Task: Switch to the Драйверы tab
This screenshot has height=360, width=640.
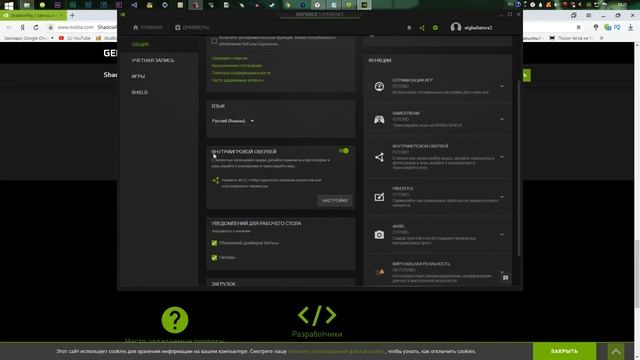Action: coord(192,27)
